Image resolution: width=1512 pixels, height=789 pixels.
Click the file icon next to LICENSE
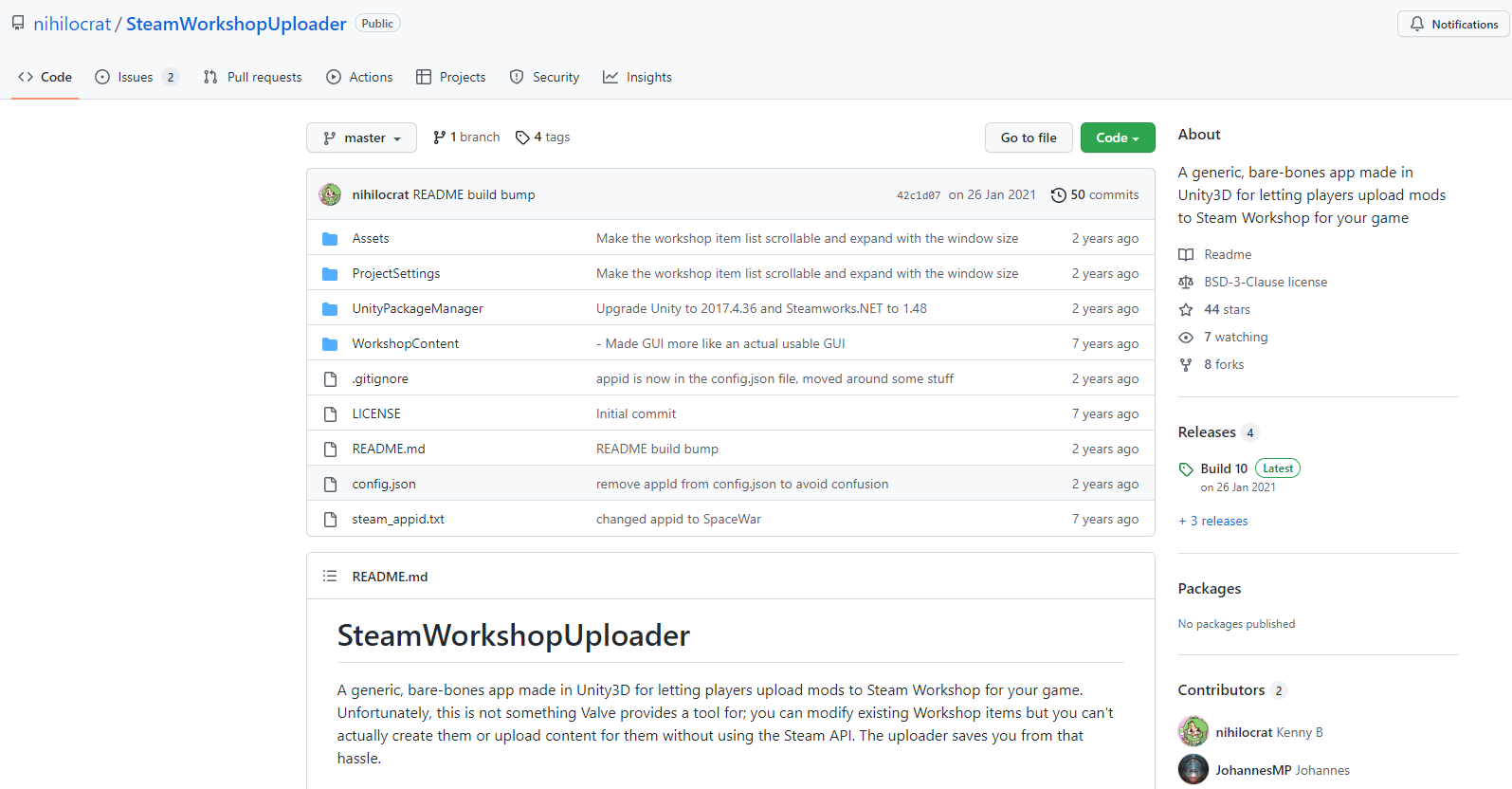pyautogui.click(x=330, y=414)
